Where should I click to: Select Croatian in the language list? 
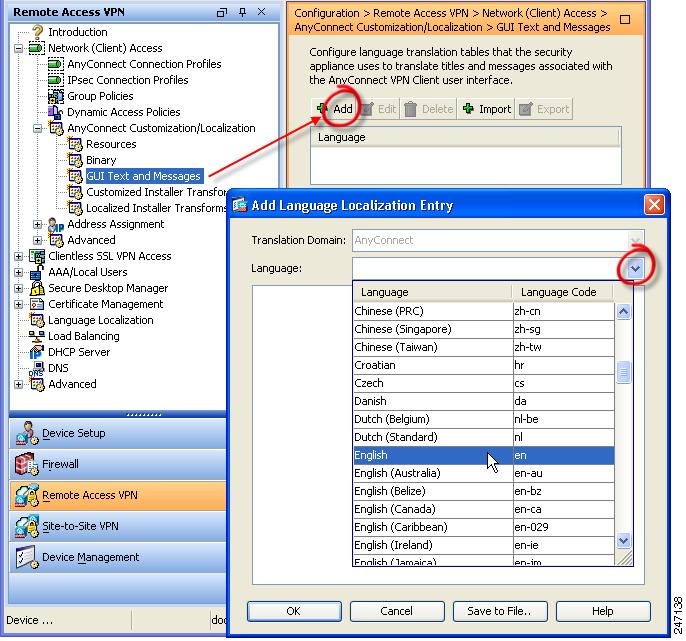483,365
